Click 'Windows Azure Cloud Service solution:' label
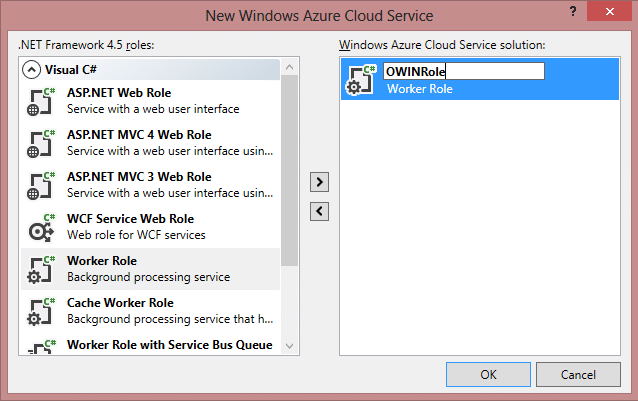This screenshot has height=401, width=638. [x=442, y=45]
